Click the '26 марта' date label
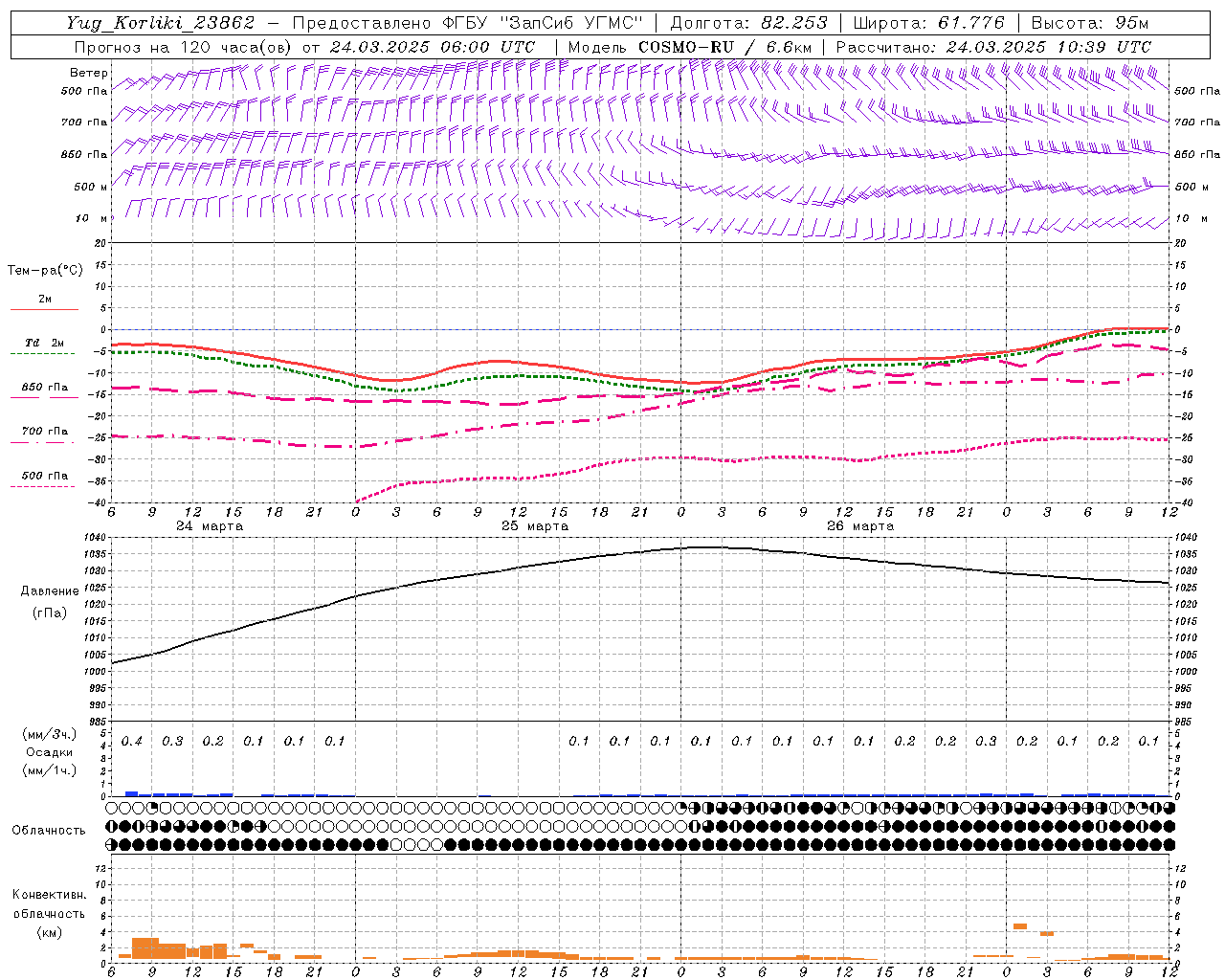Screen dimensions: 1225x980 [860, 526]
